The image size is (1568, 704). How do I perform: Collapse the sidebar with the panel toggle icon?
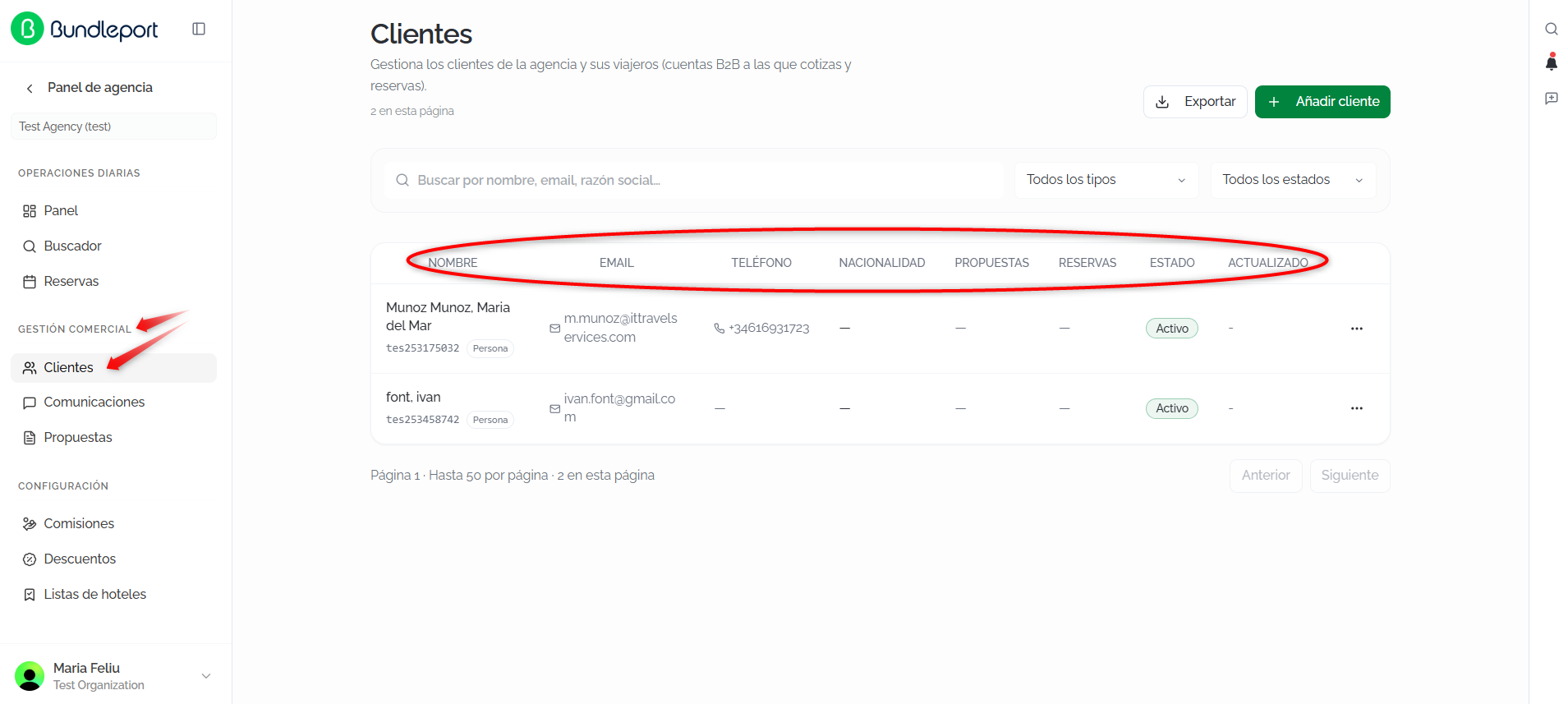click(199, 29)
